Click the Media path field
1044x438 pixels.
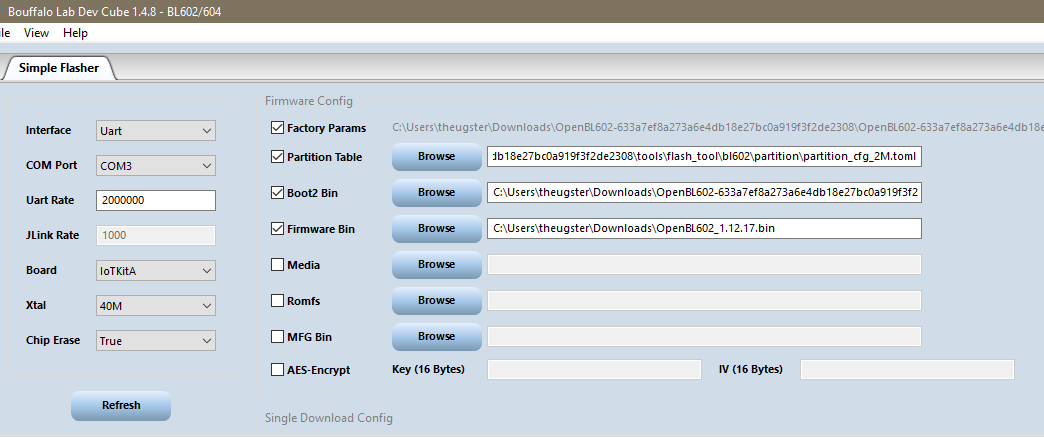(x=704, y=264)
